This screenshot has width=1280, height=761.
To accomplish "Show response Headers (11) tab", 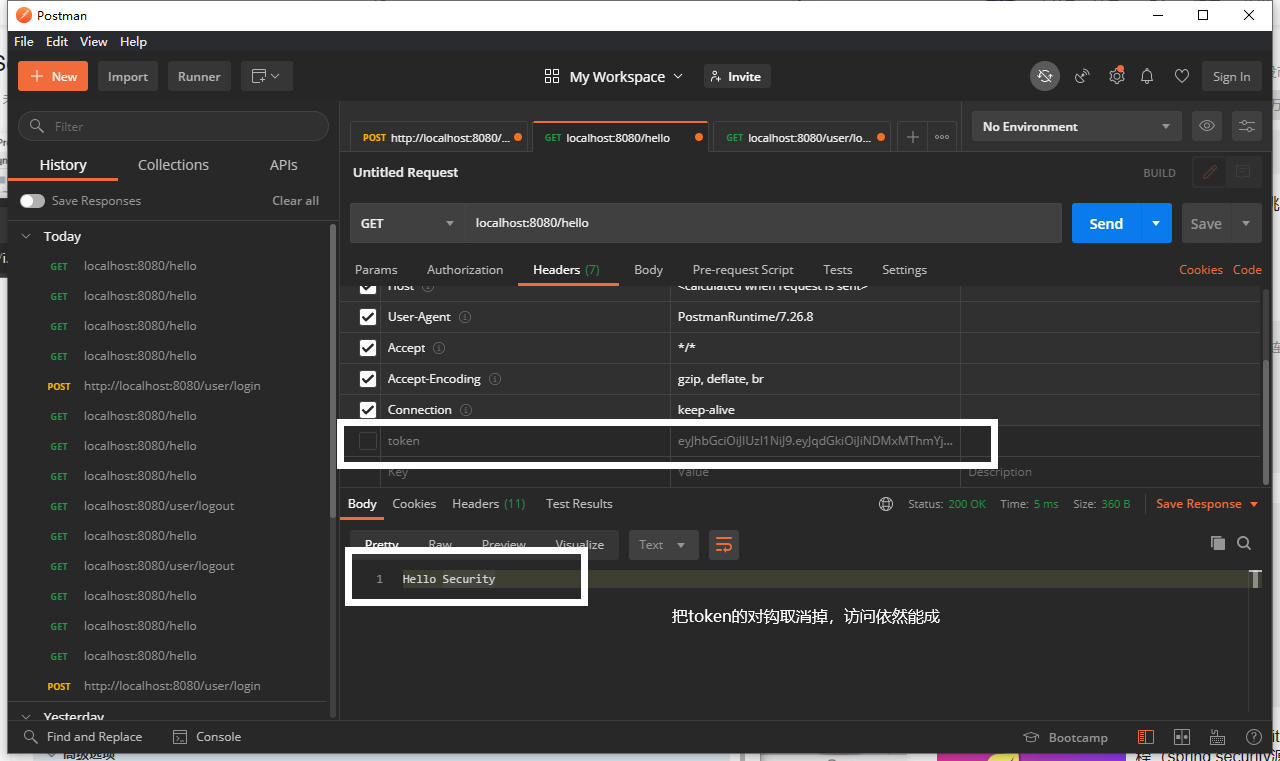I will point(489,504).
